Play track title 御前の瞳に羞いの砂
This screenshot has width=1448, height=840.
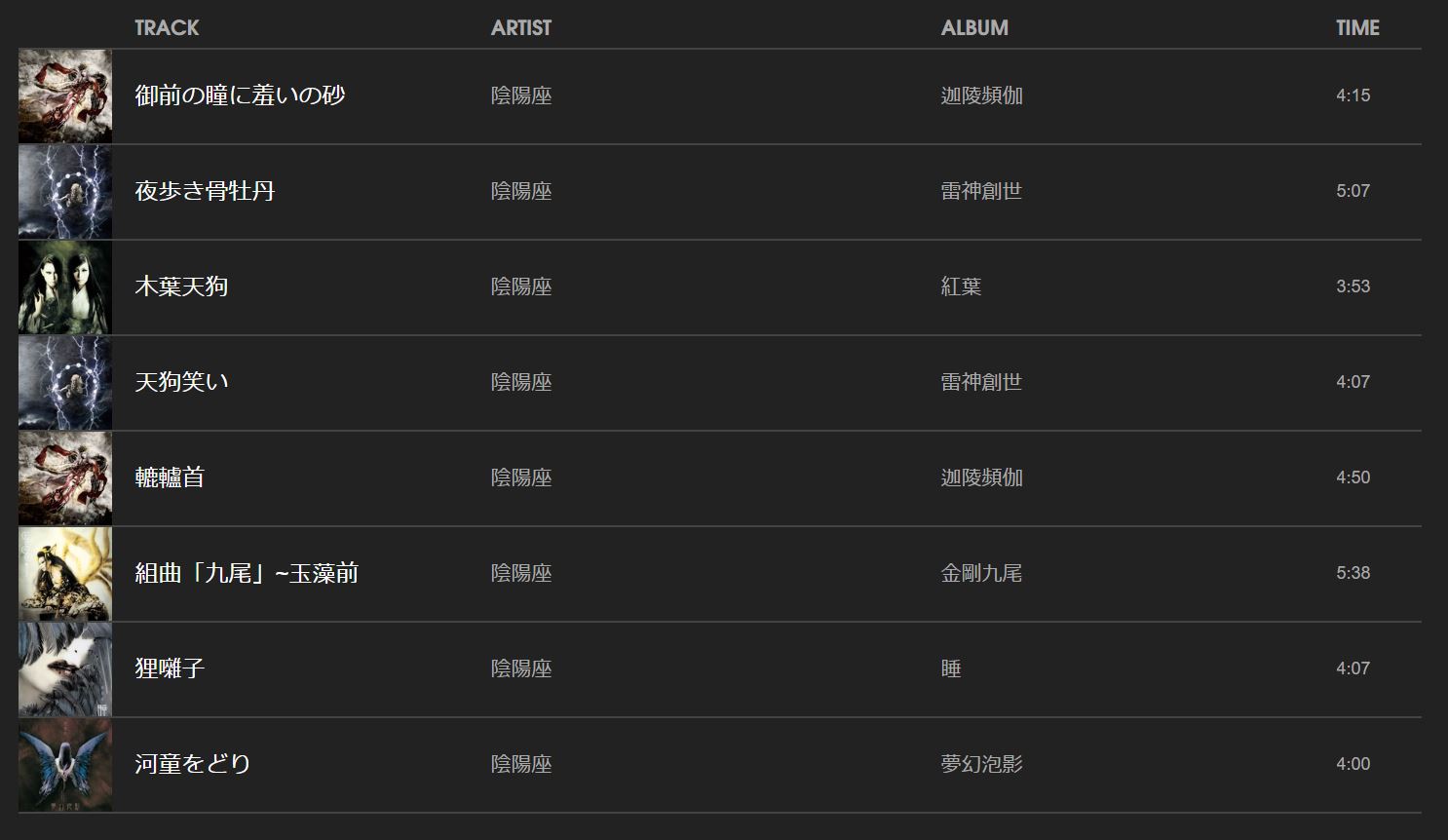pos(240,95)
